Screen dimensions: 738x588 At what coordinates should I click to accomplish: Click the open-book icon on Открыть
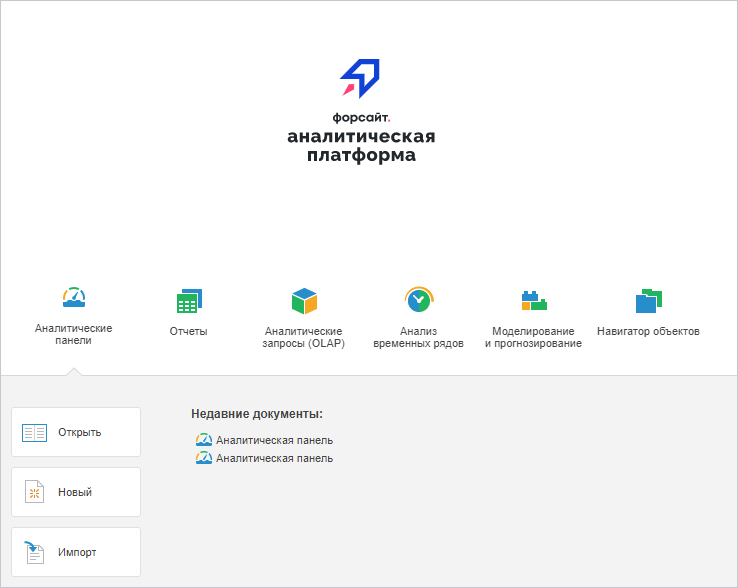pos(34,433)
